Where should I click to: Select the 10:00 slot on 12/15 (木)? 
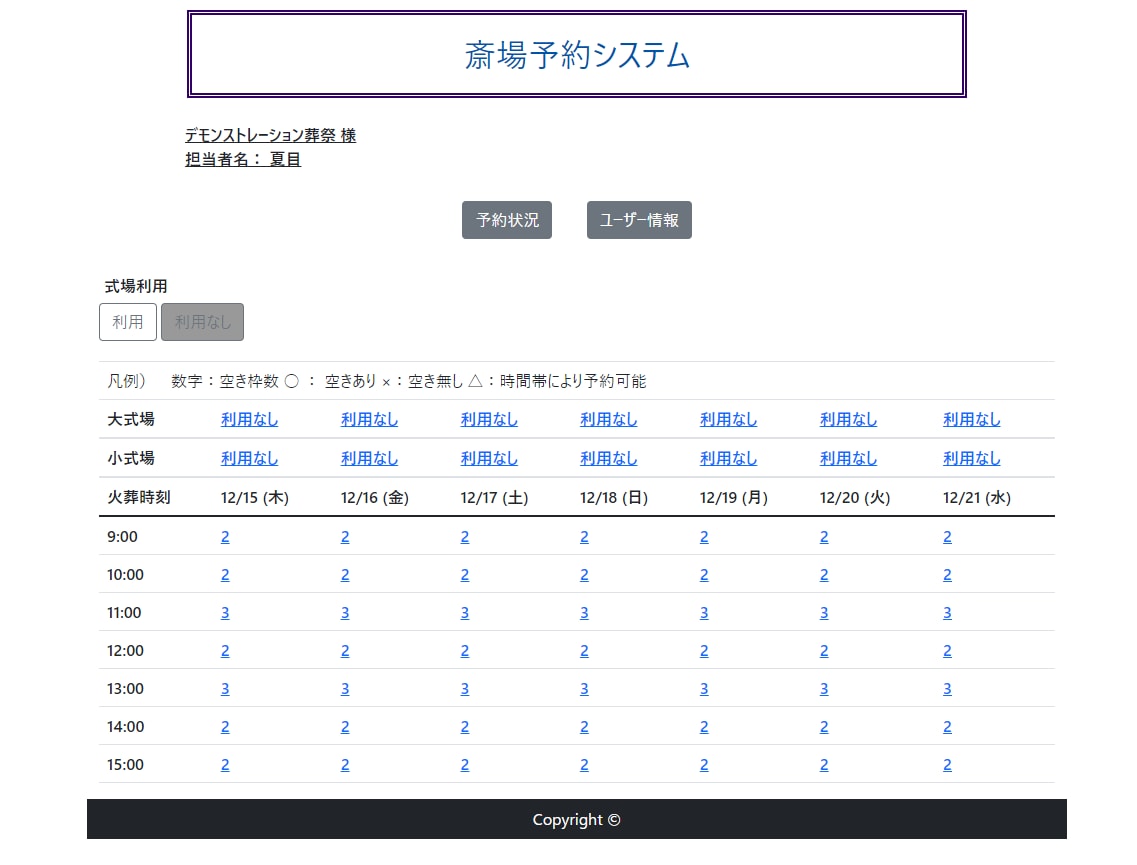tap(225, 575)
